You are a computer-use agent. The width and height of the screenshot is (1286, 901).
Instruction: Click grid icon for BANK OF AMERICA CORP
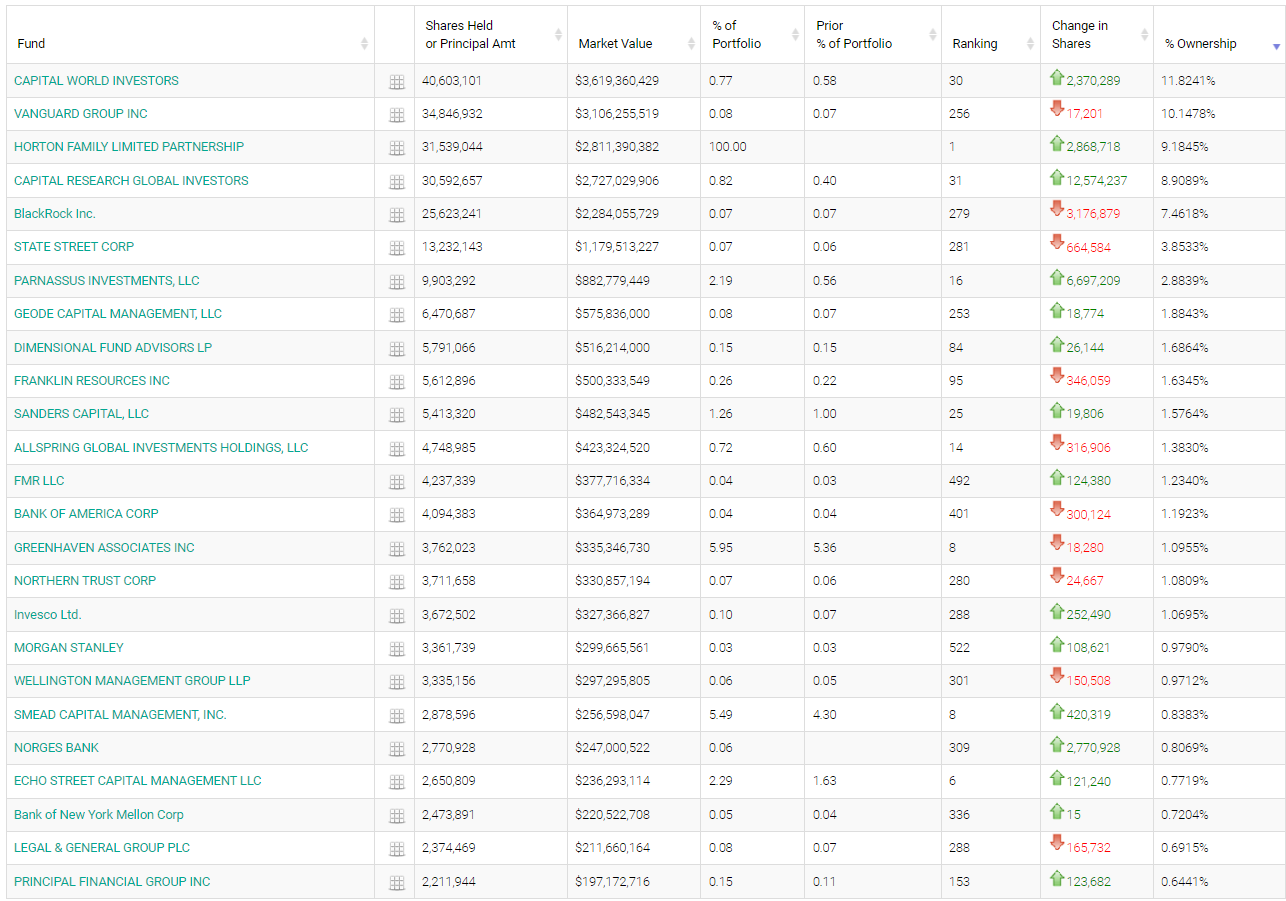(x=396, y=515)
